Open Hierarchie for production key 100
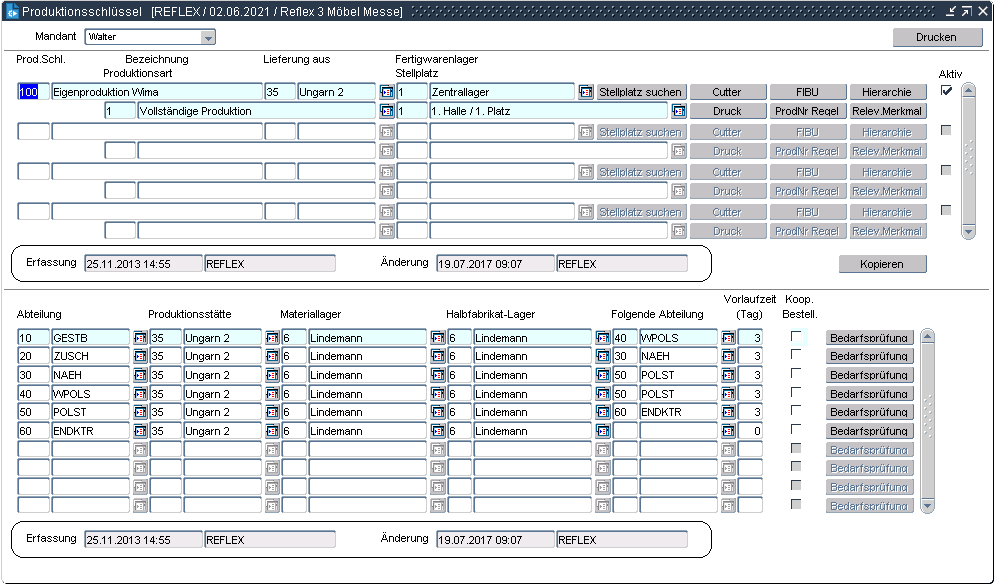 tap(887, 92)
